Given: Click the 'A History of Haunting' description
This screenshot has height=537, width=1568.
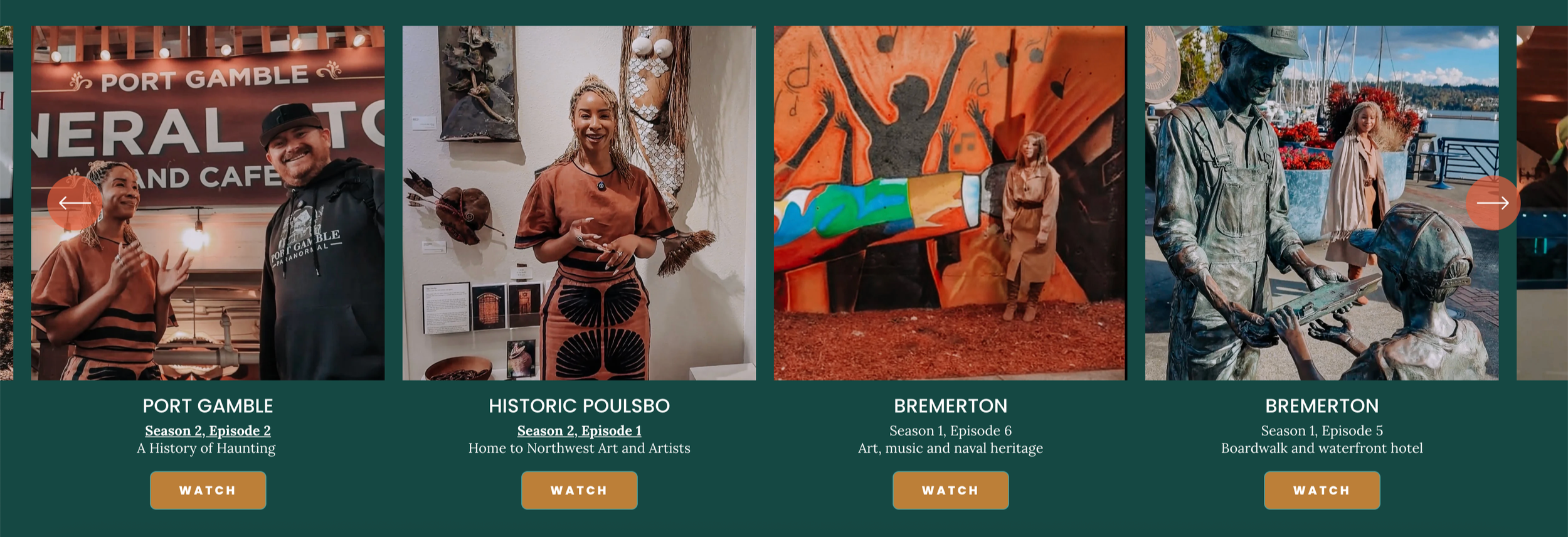Looking at the screenshot, I should [x=206, y=448].
